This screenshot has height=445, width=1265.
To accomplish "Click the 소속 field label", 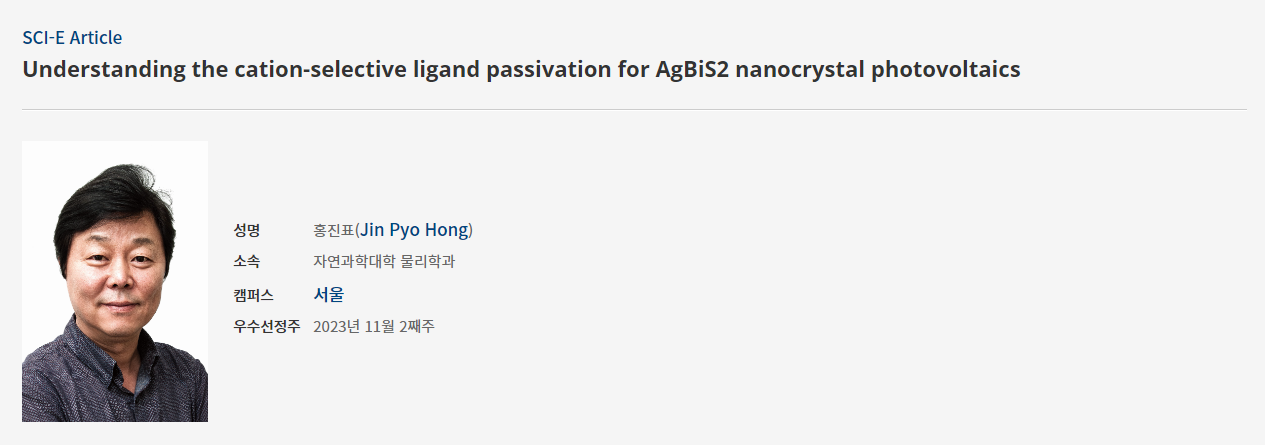I will coord(247,262).
